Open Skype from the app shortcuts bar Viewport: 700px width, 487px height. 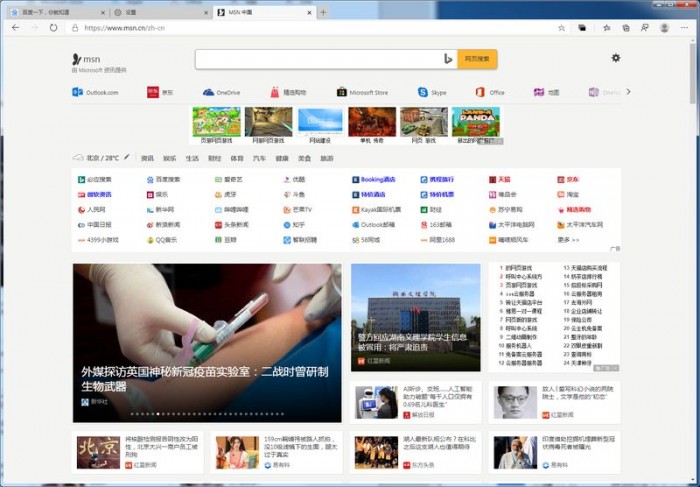coord(432,92)
